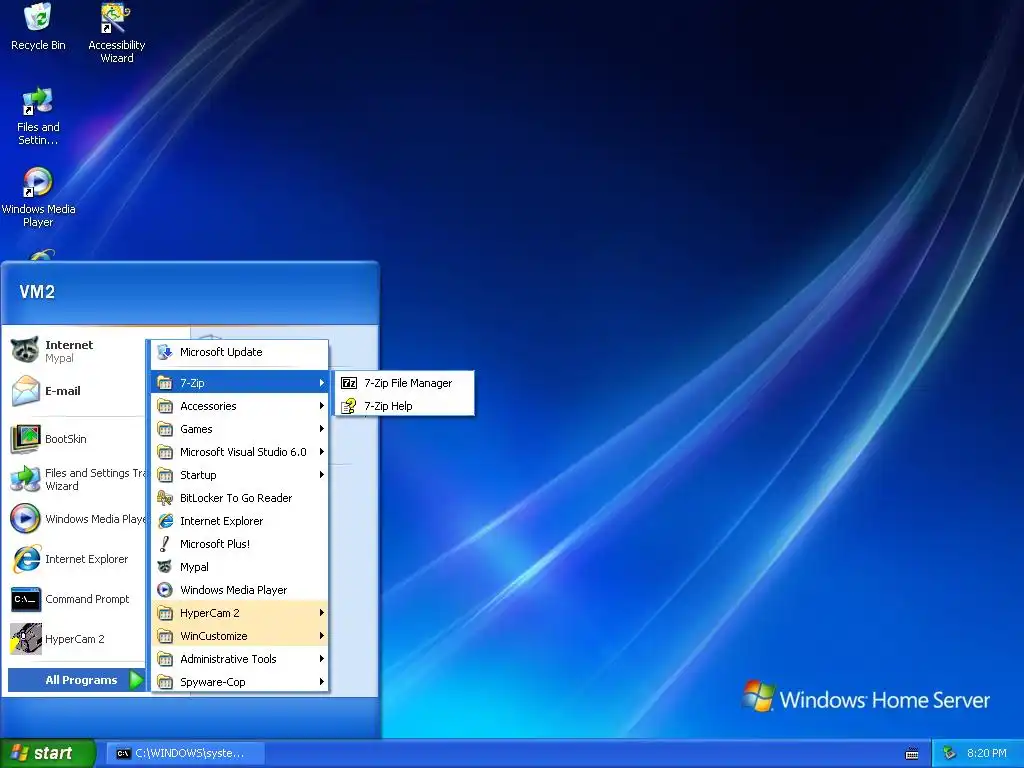Expand the Startup submenu arrow

click(321, 475)
